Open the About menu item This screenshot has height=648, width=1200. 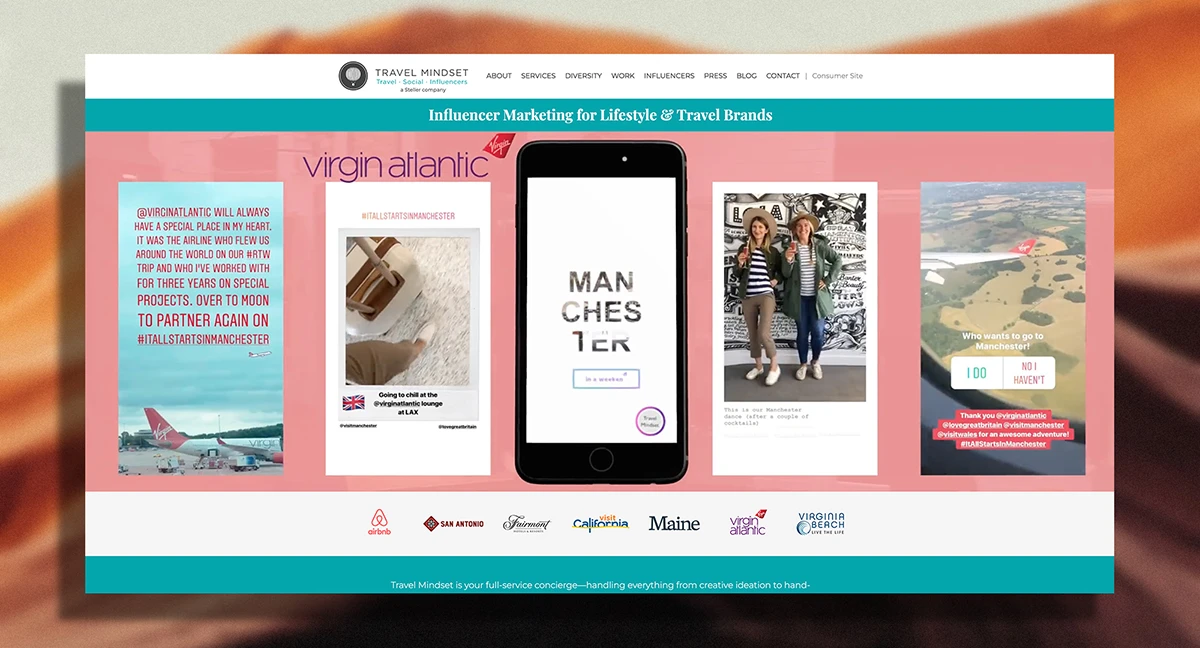[x=499, y=76]
